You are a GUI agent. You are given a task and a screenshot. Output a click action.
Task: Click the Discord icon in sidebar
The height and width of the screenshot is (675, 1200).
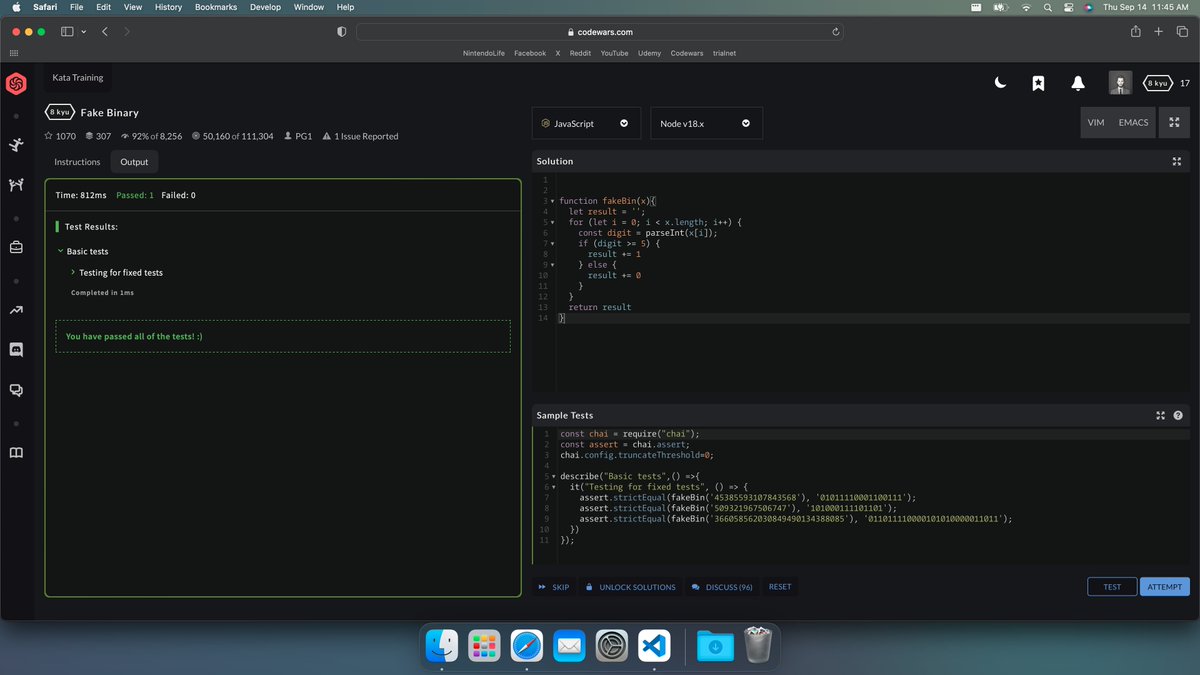(x=15, y=349)
